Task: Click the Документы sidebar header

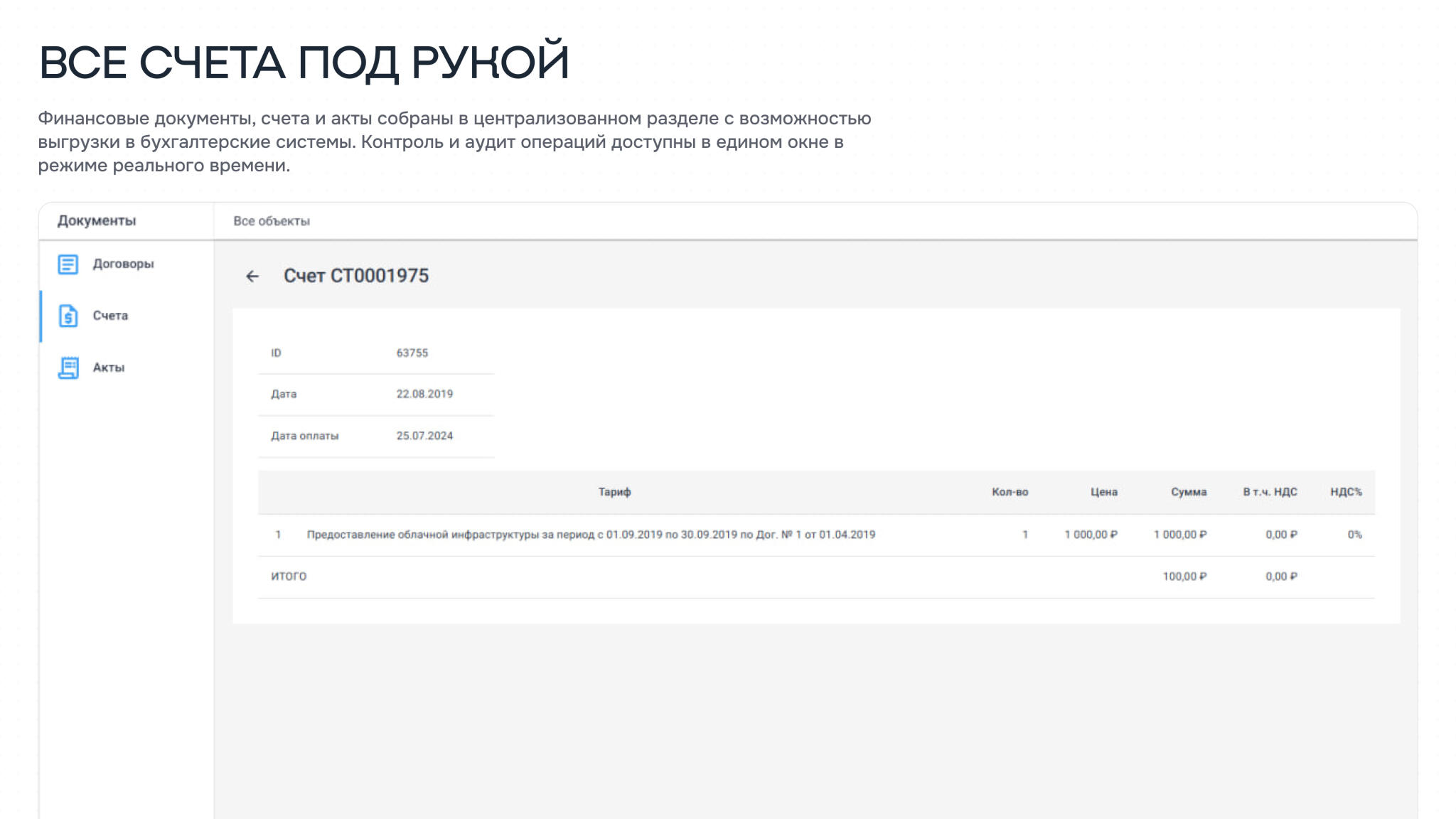Action: (97, 221)
